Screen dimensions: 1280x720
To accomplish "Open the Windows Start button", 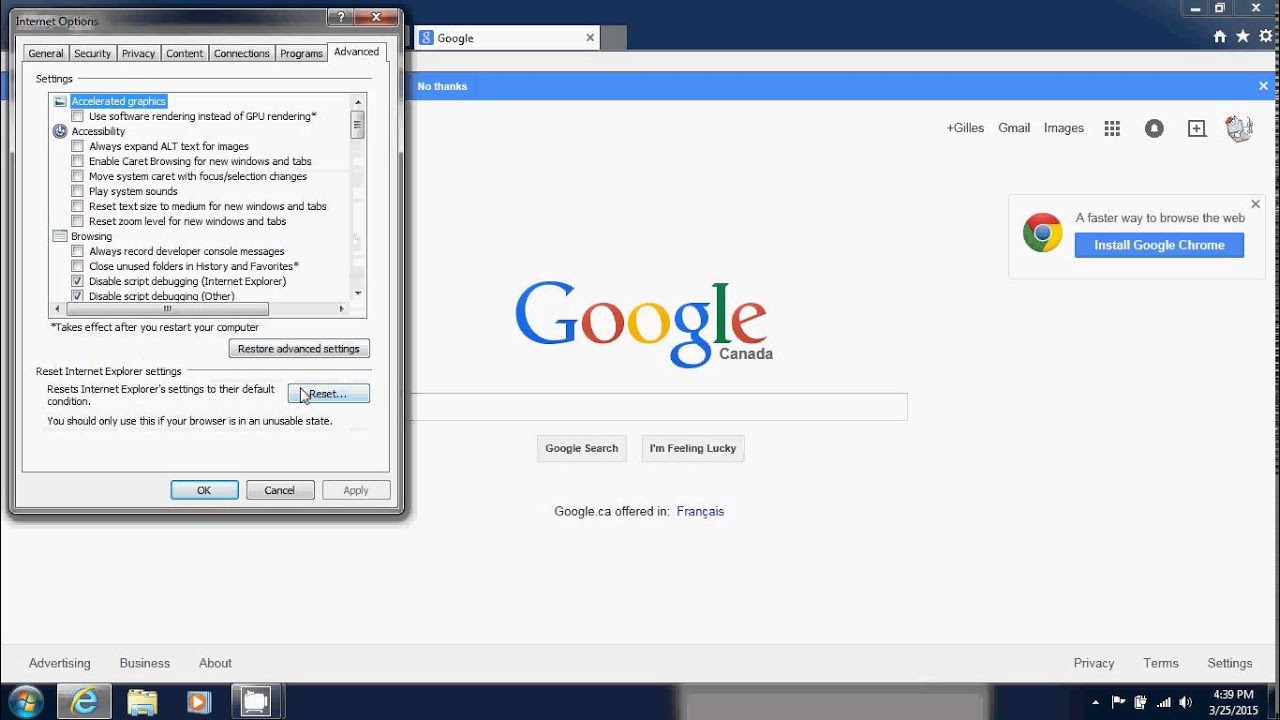I will click(26, 701).
